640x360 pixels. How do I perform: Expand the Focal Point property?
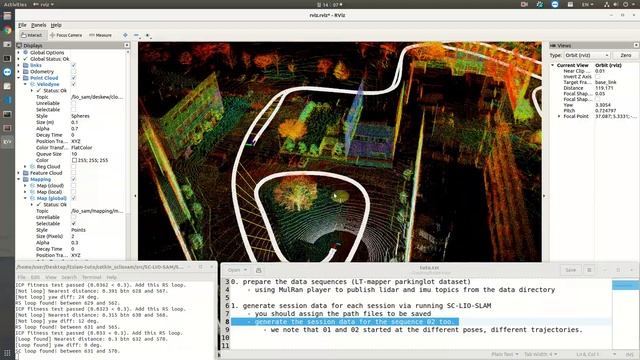point(559,116)
